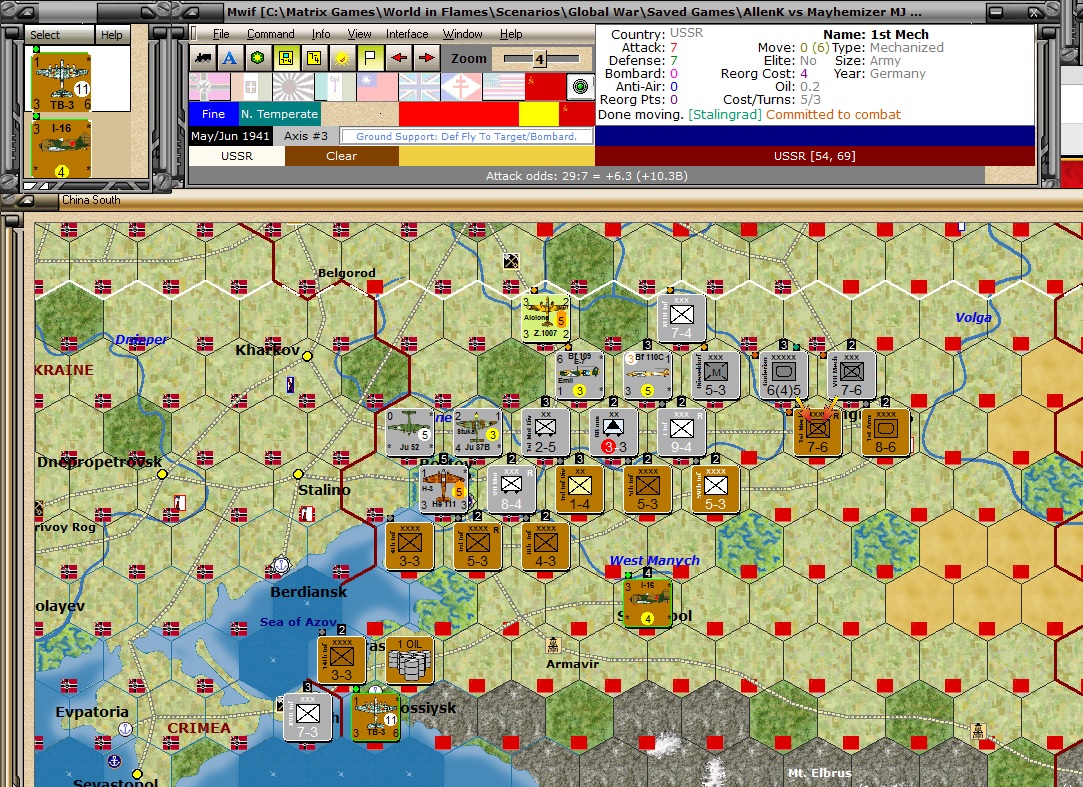Open the Info menu
Screen dimensions: 1083x787
coord(320,34)
